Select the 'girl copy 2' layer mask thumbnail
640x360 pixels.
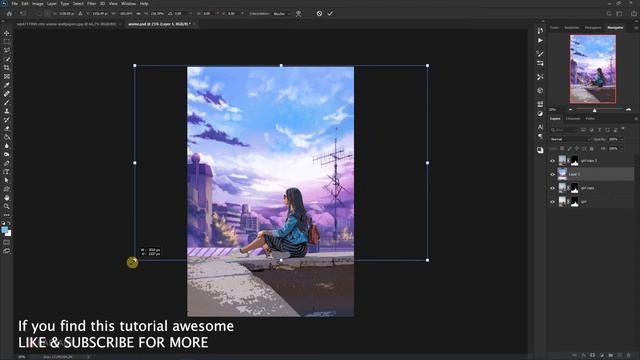click(575, 161)
